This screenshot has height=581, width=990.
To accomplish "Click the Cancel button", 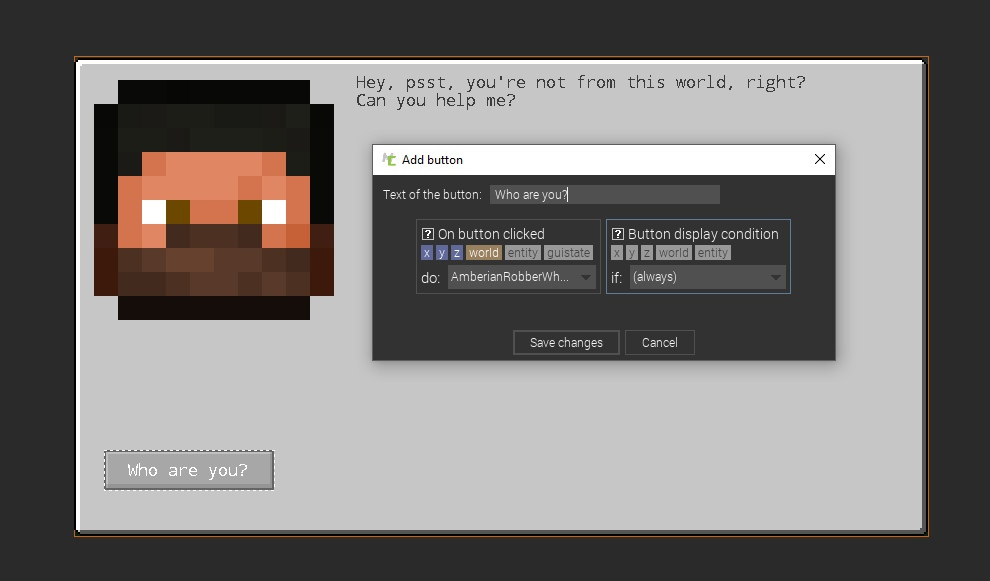I will (659, 342).
